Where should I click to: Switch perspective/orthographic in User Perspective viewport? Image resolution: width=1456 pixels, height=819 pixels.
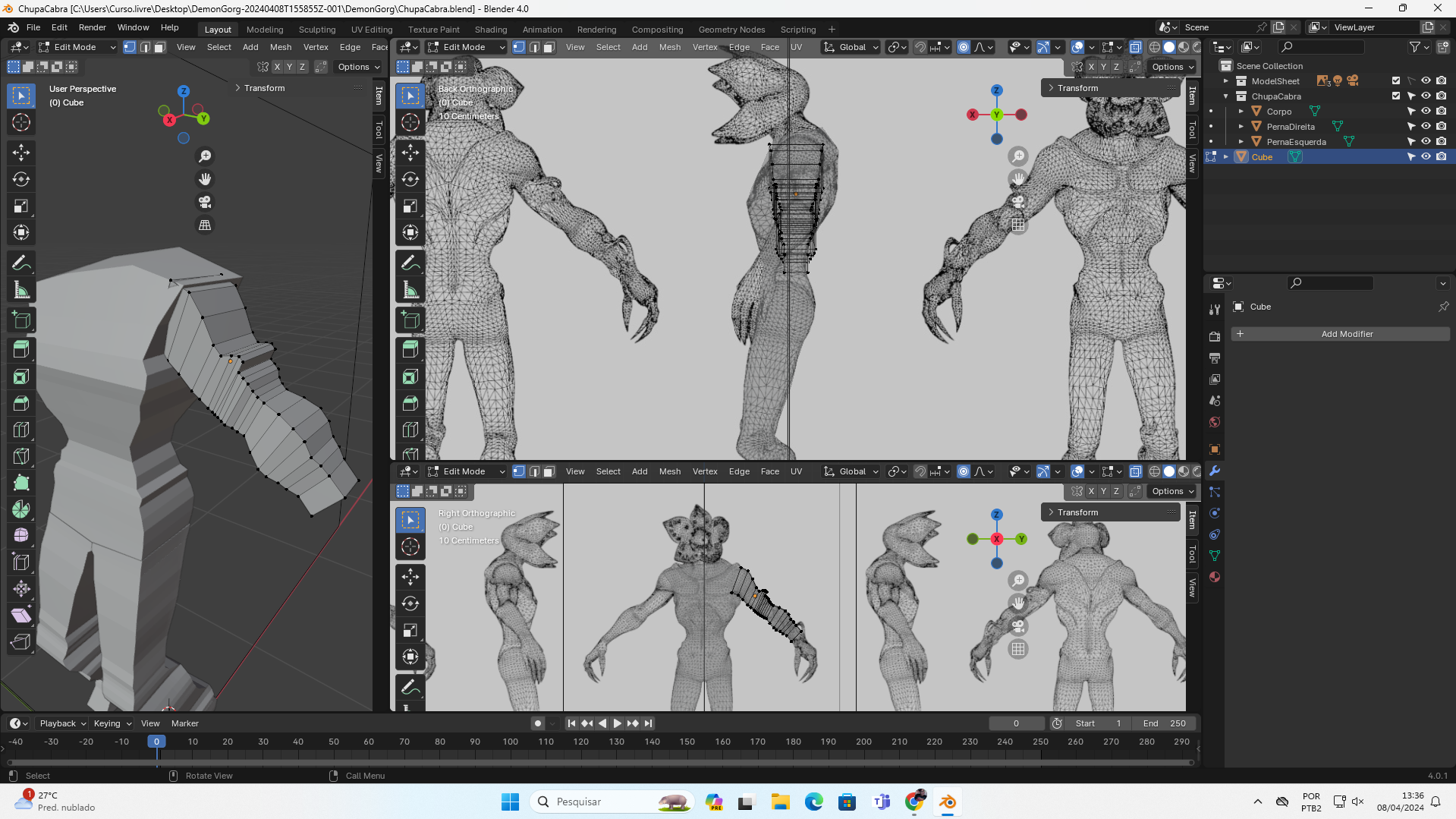205,225
